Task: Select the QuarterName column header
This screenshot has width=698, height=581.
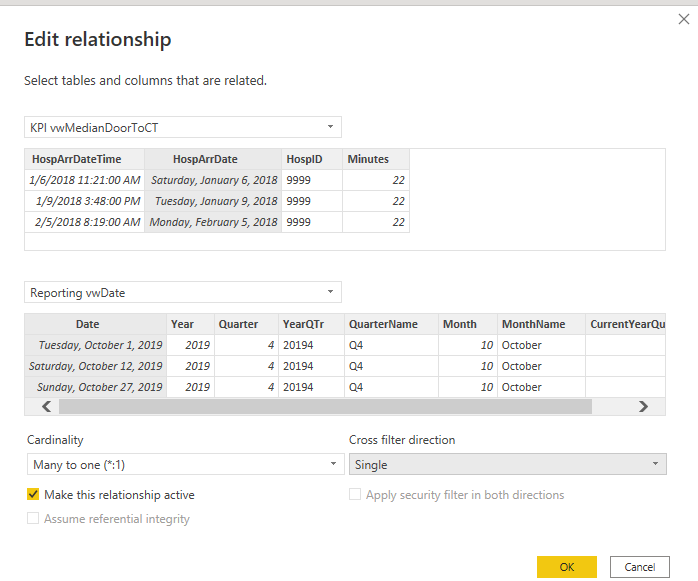Action: pos(391,324)
